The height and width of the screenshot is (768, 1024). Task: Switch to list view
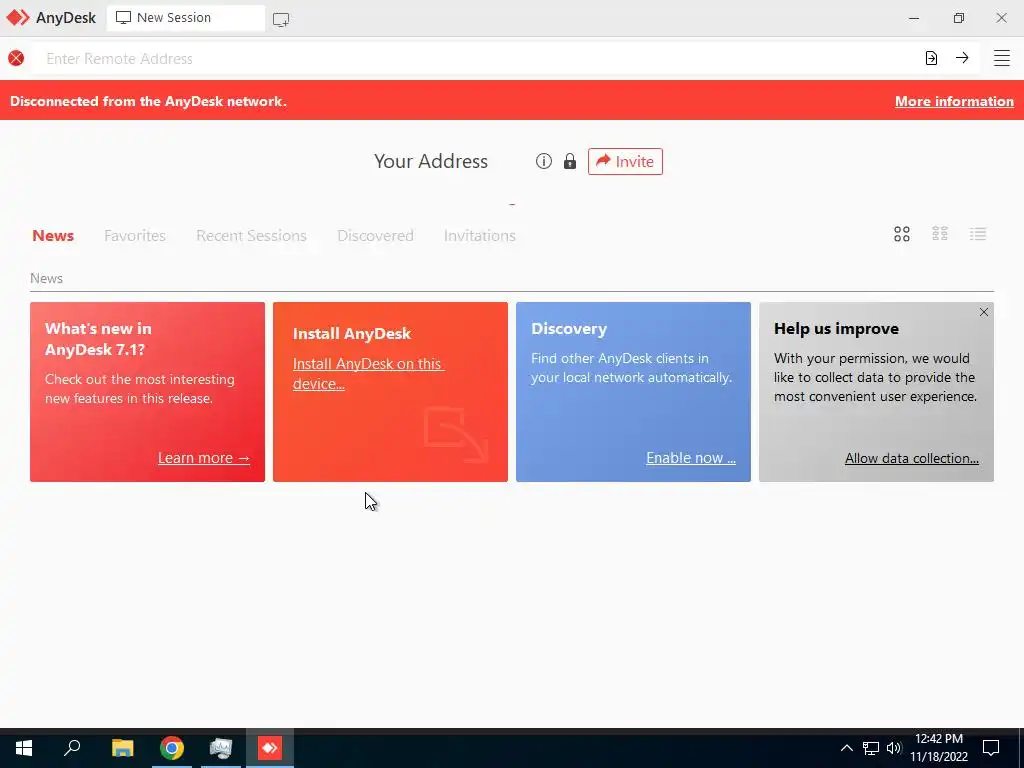(x=978, y=234)
